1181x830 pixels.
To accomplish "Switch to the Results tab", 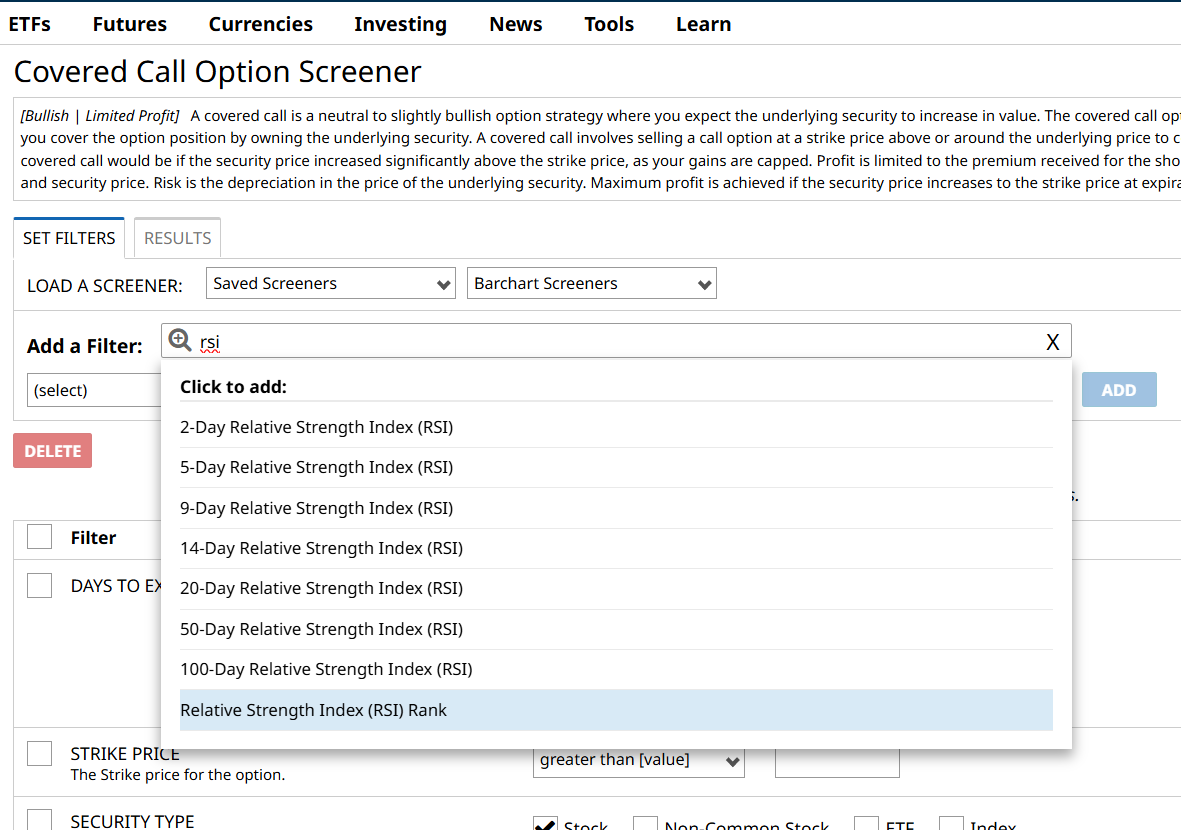I will click(177, 238).
